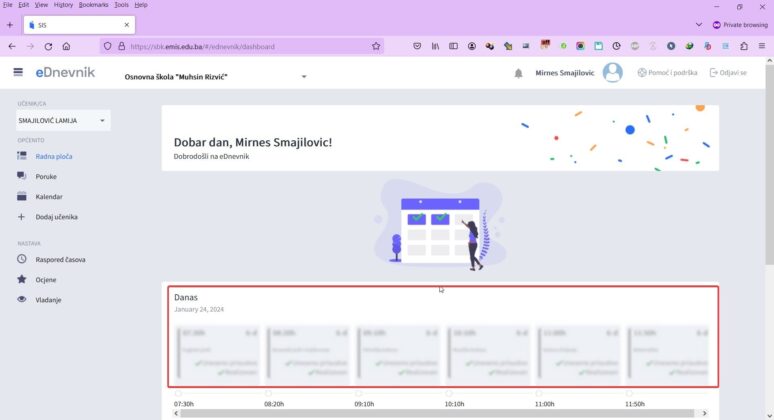Expand the student SMAJILOVIĆ LAMIJA dropdown

tap(102, 121)
